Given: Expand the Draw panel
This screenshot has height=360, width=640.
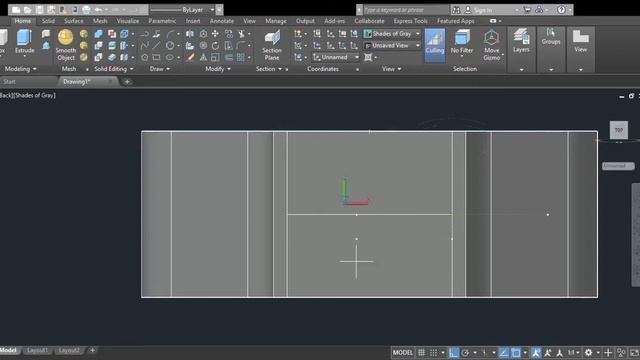Looking at the screenshot, I should pos(160,69).
